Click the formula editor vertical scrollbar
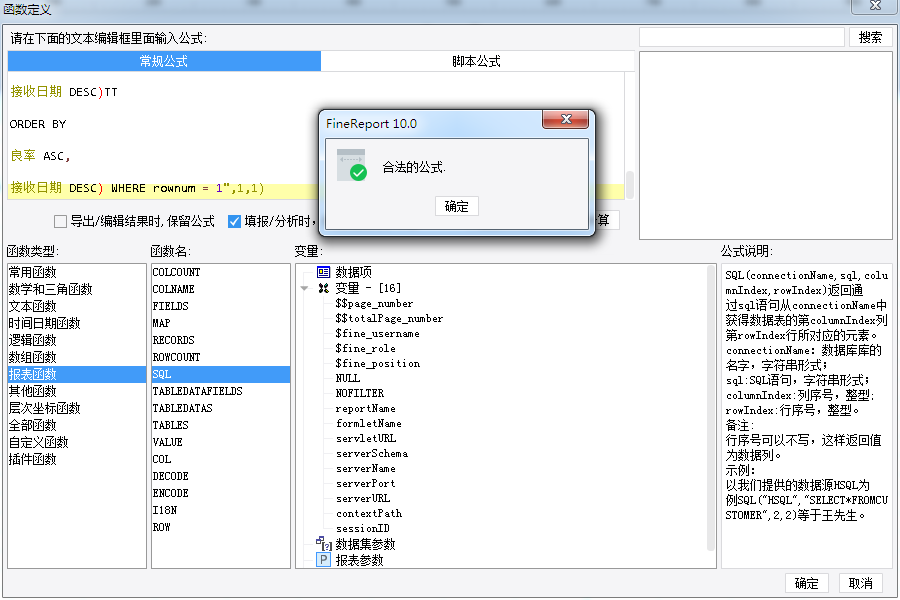The width and height of the screenshot is (900, 600). click(x=630, y=185)
